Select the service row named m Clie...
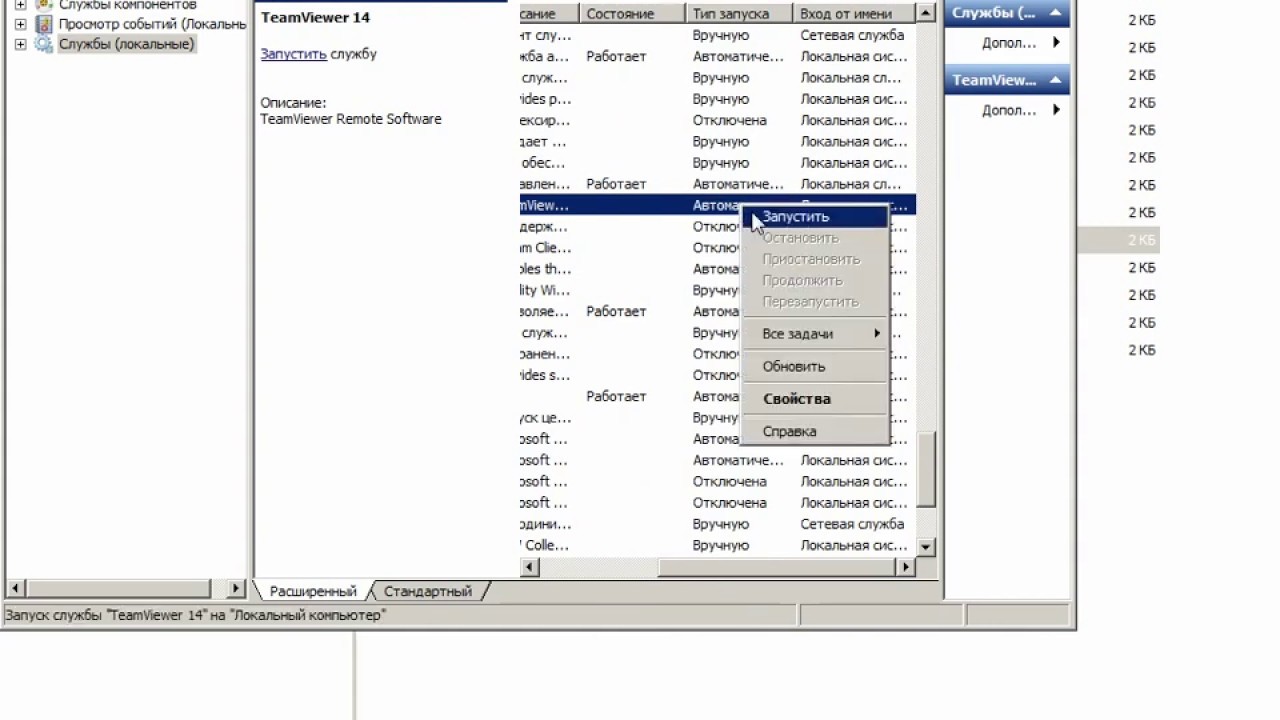 tap(718, 247)
